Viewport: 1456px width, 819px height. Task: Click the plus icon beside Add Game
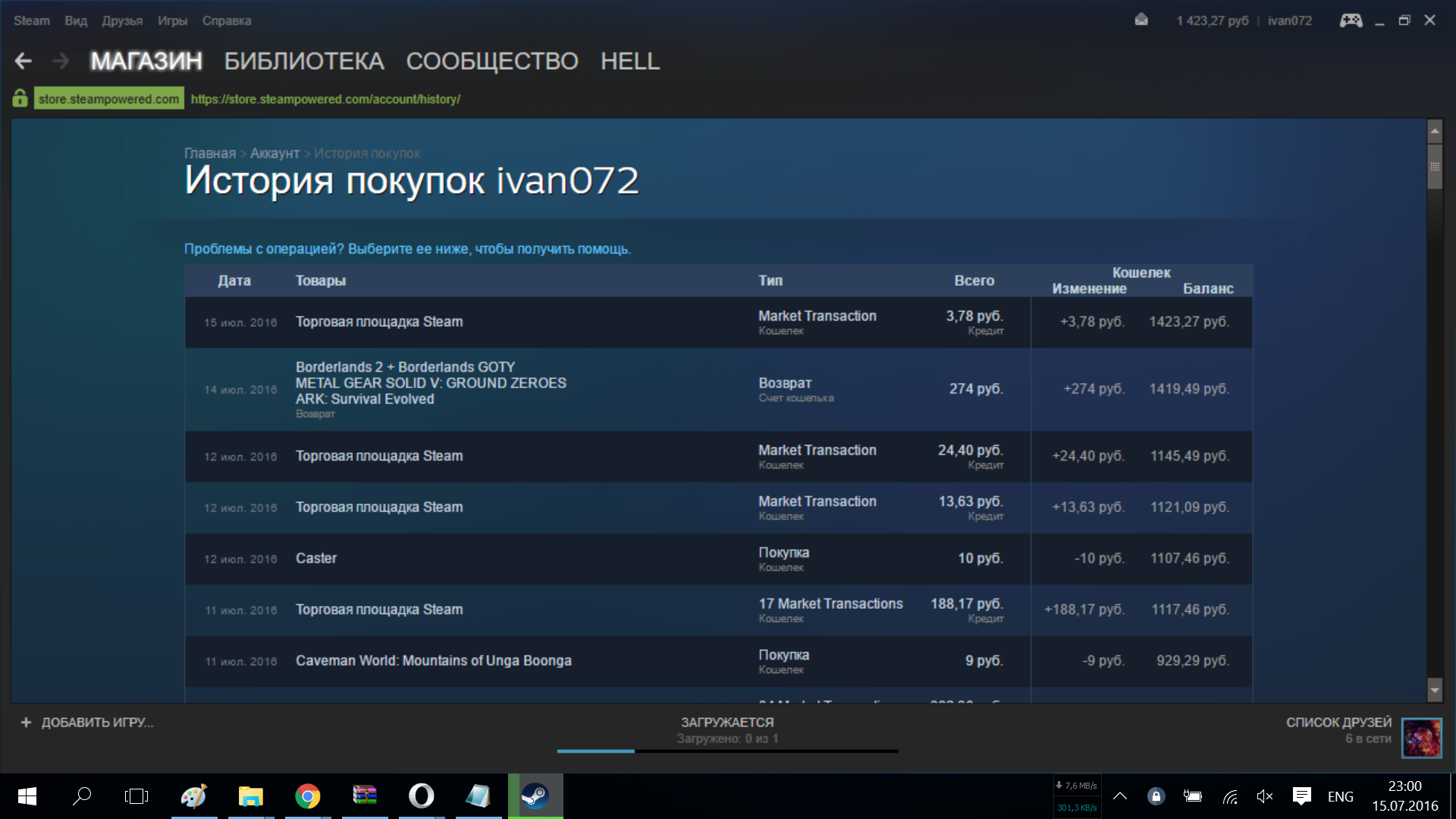pyautogui.click(x=26, y=722)
